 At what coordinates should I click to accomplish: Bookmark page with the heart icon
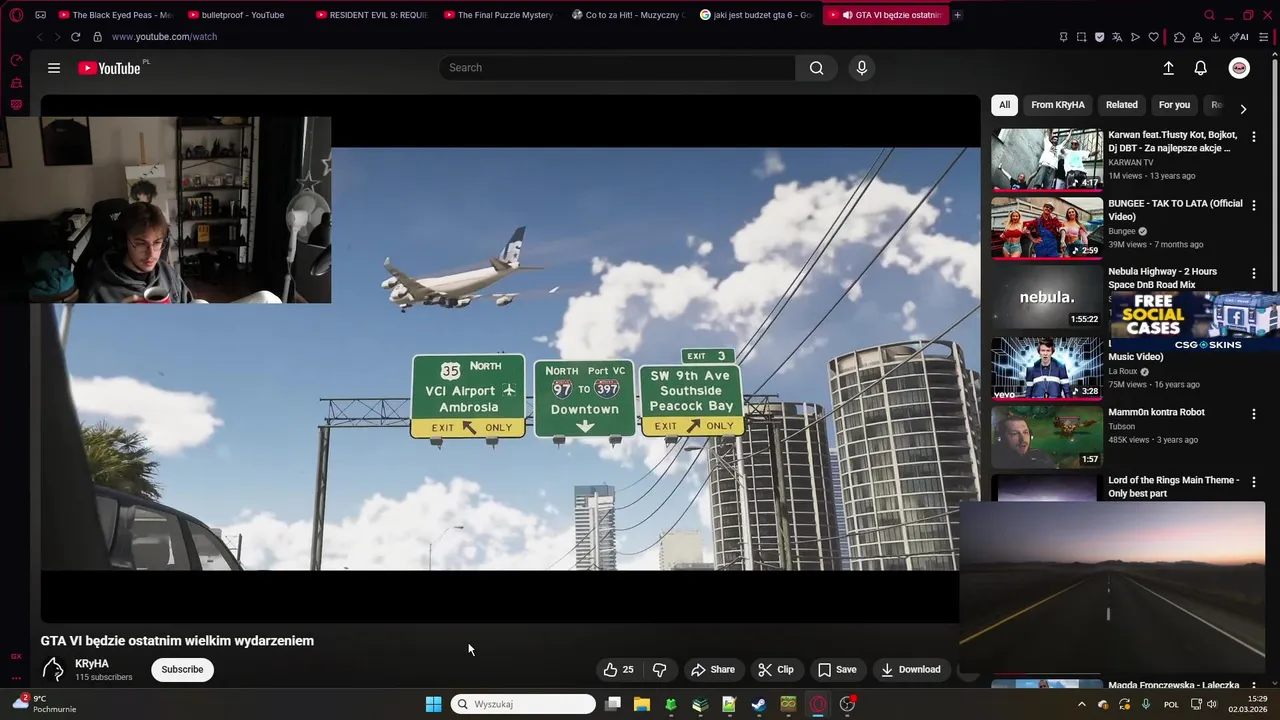(x=1153, y=37)
